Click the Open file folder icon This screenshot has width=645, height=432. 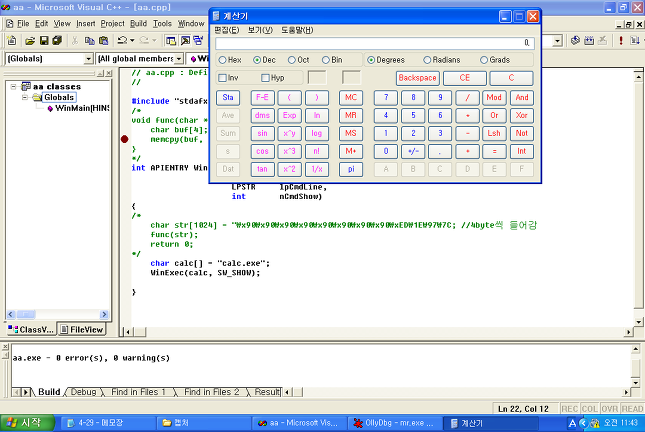[30, 40]
